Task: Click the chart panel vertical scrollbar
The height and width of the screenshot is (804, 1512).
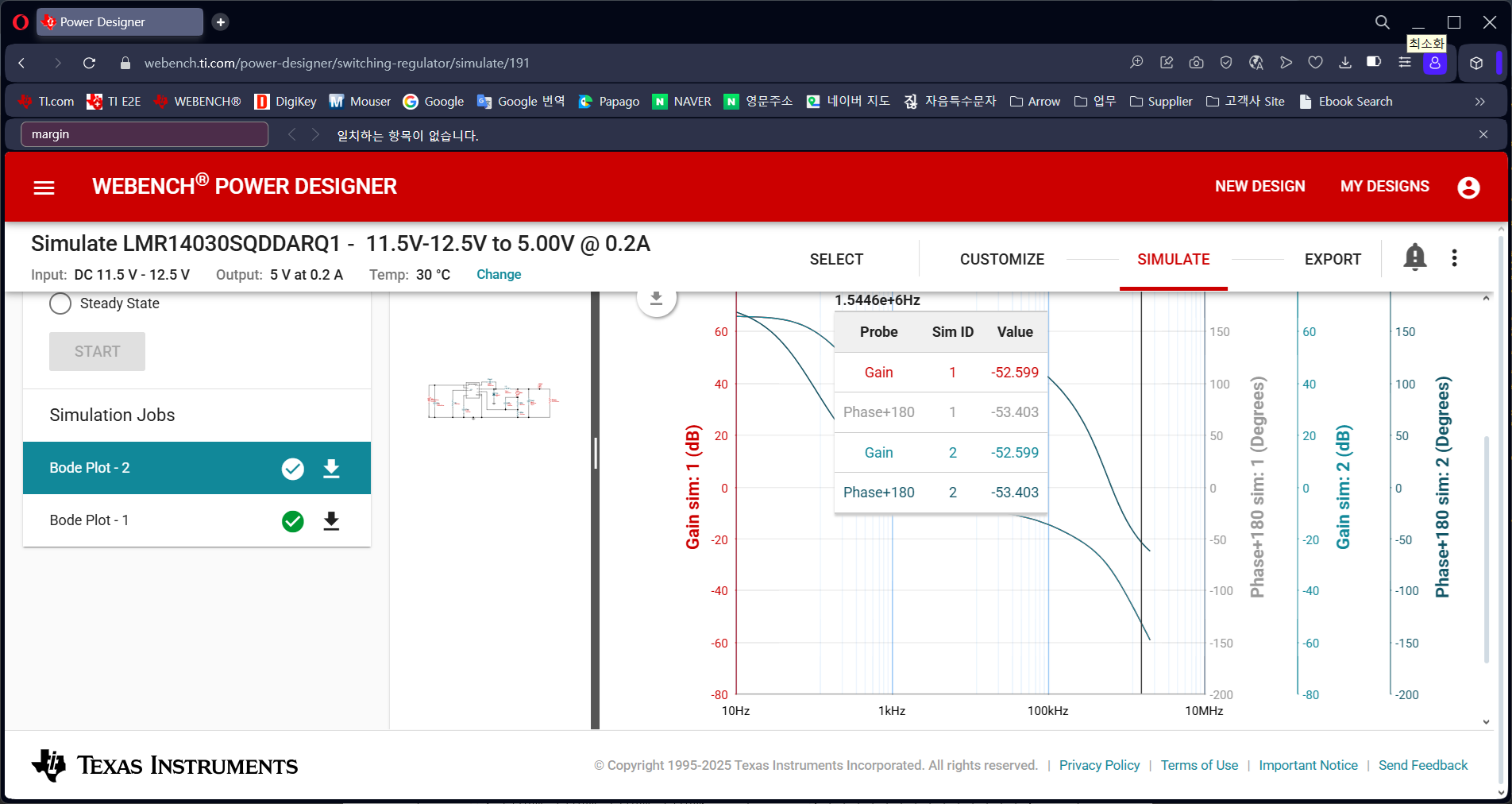Action: 1486,548
